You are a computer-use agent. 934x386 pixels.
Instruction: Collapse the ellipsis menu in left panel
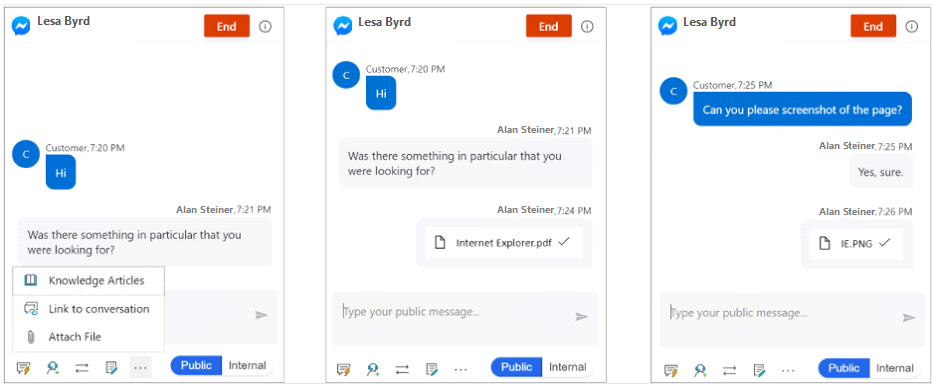[140, 368]
